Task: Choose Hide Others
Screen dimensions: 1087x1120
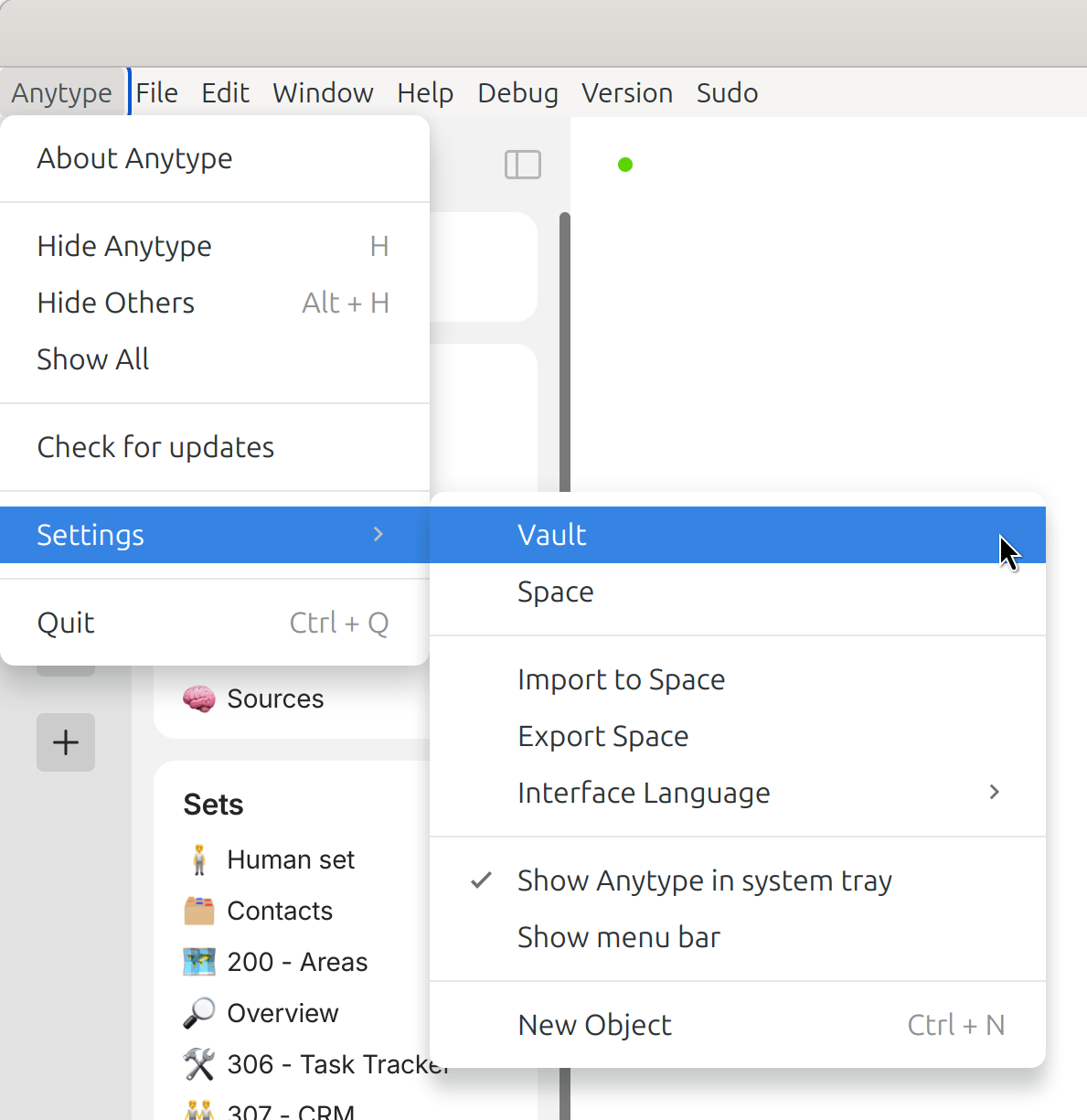Action: click(x=215, y=303)
